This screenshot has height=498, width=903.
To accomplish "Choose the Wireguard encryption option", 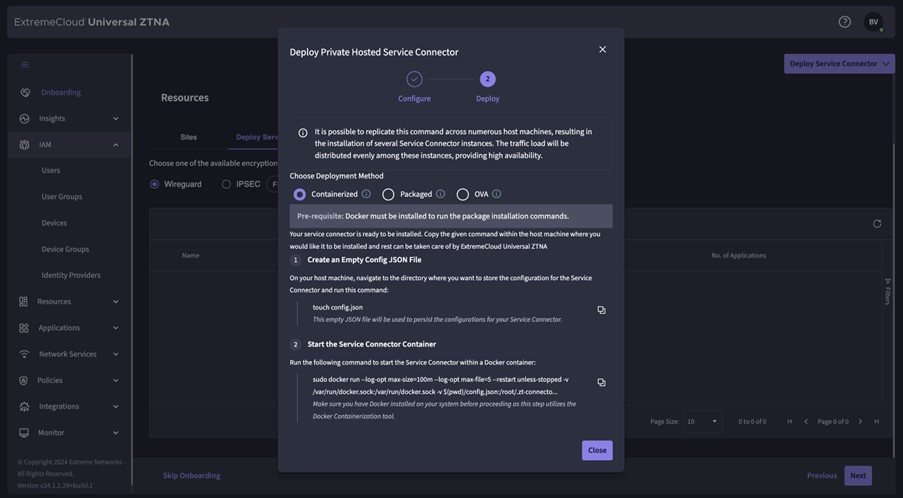I will [155, 184].
